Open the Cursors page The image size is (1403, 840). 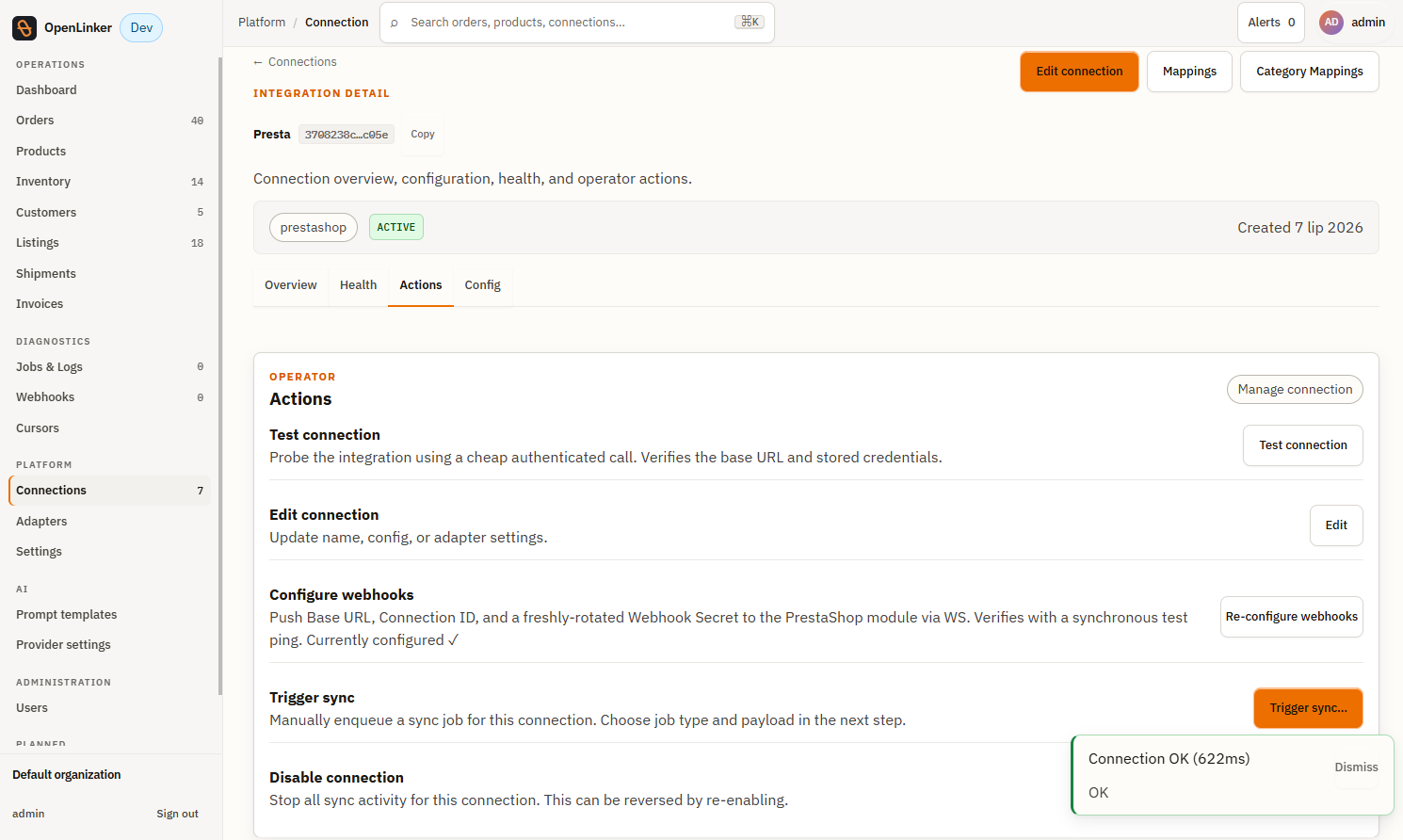point(109,428)
